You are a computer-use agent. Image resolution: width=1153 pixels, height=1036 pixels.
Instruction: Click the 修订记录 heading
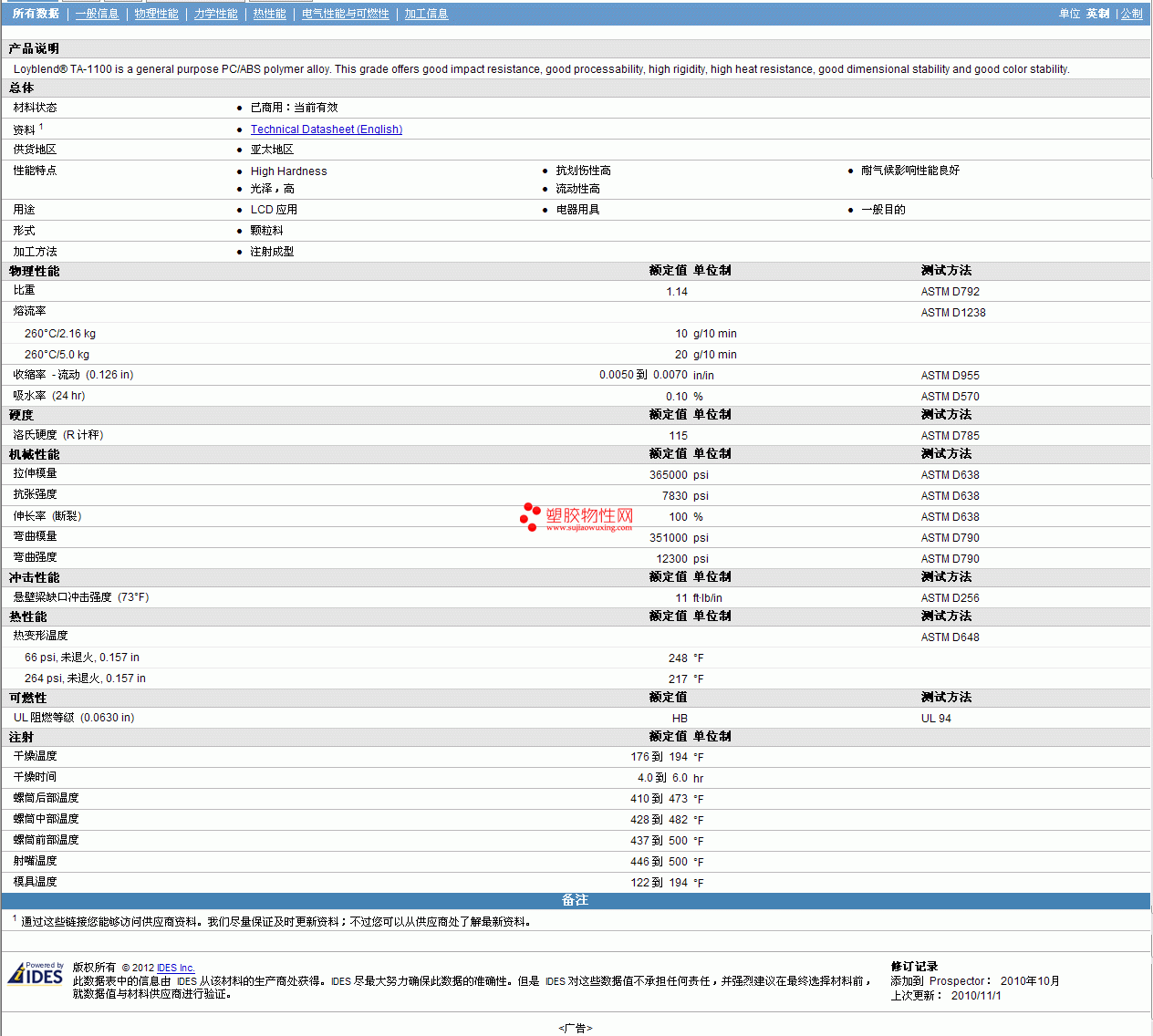tap(914, 967)
